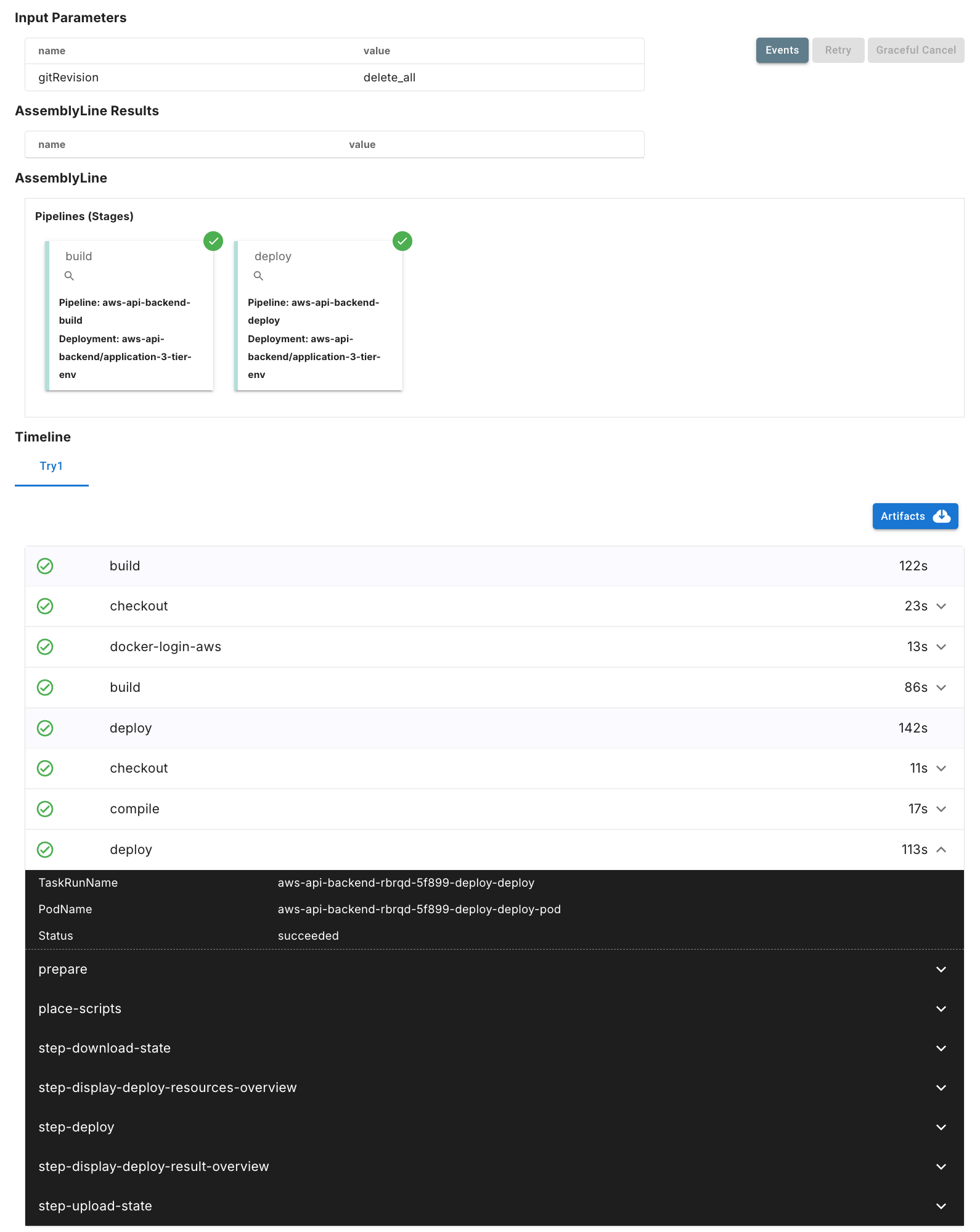Collapse the 113s deploy task details
The width and height of the screenshot is (980, 1232).
point(941,850)
